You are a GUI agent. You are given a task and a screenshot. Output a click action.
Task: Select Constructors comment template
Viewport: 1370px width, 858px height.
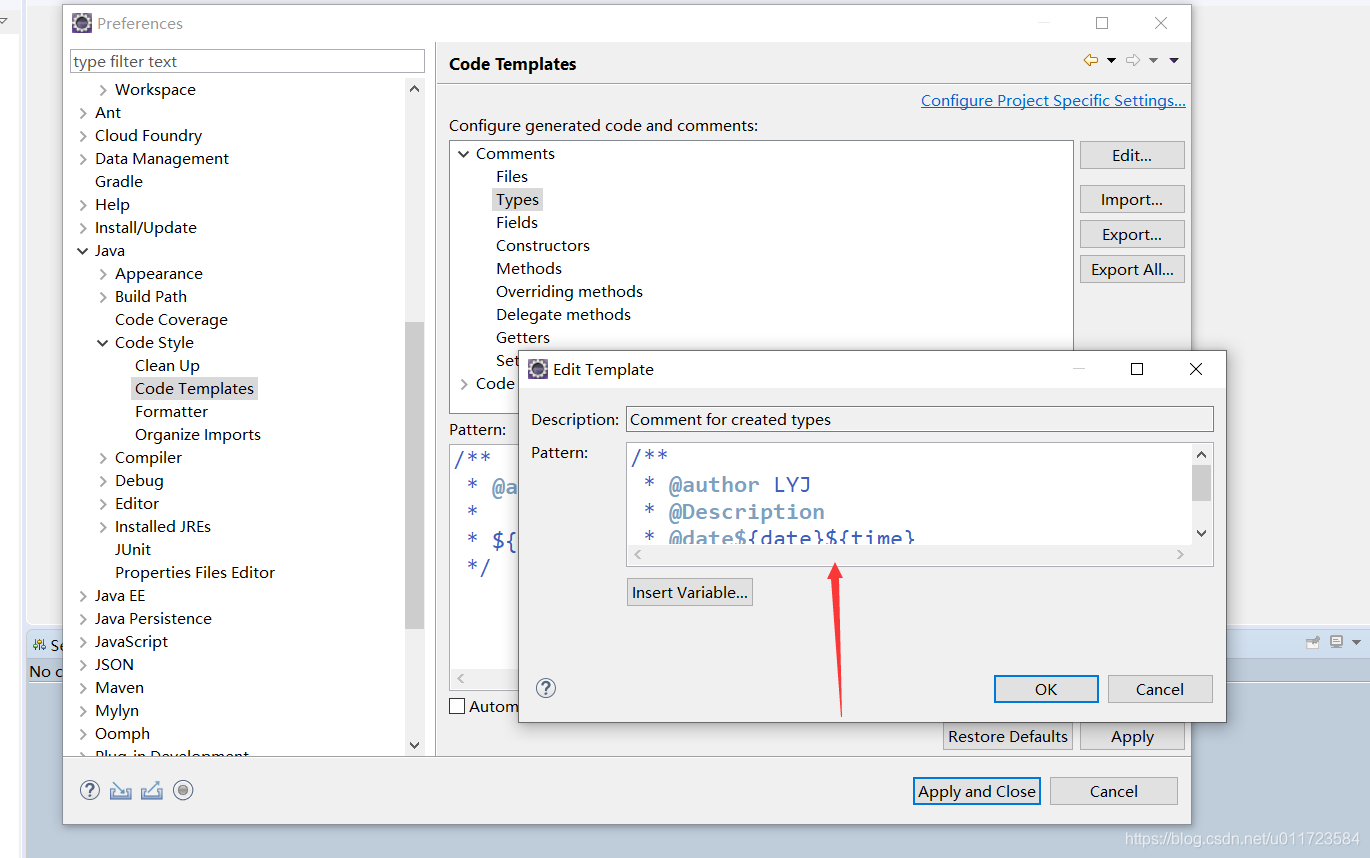pyautogui.click(x=543, y=246)
